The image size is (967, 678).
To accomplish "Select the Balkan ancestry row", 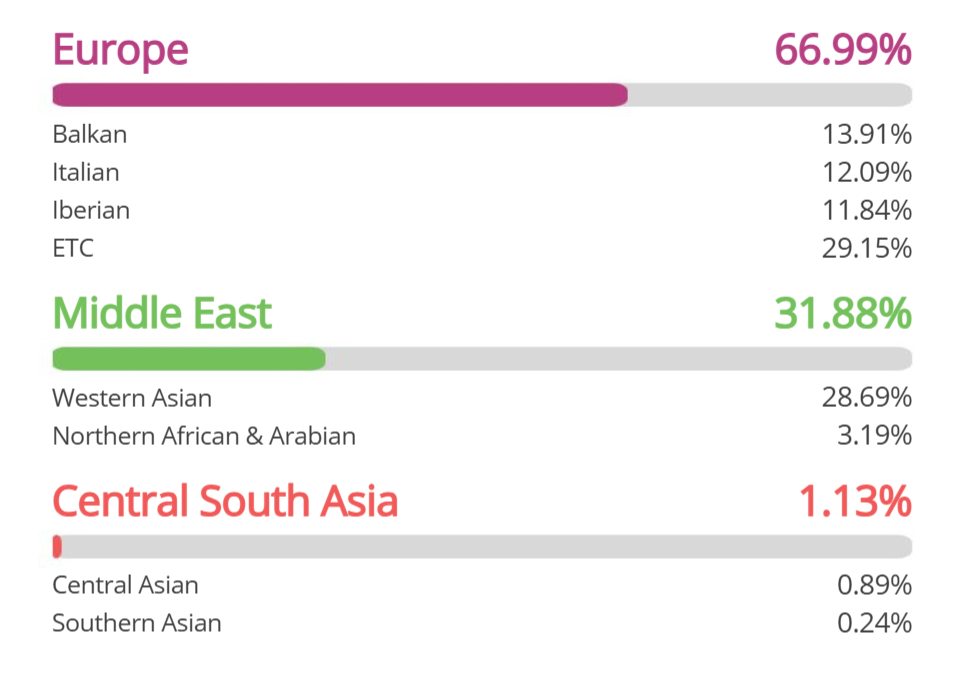I will (x=90, y=134).
